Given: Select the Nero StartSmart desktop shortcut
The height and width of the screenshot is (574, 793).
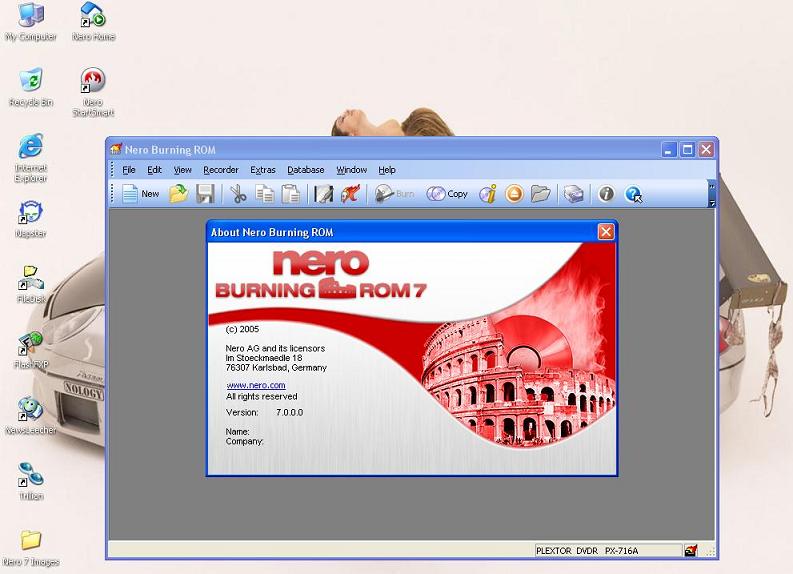Looking at the screenshot, I should pos(93,81).
